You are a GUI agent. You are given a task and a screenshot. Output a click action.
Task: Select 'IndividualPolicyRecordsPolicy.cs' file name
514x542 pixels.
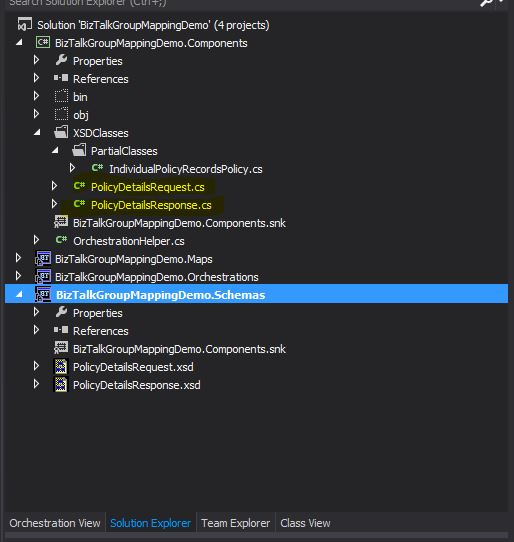tap(186, 169)
